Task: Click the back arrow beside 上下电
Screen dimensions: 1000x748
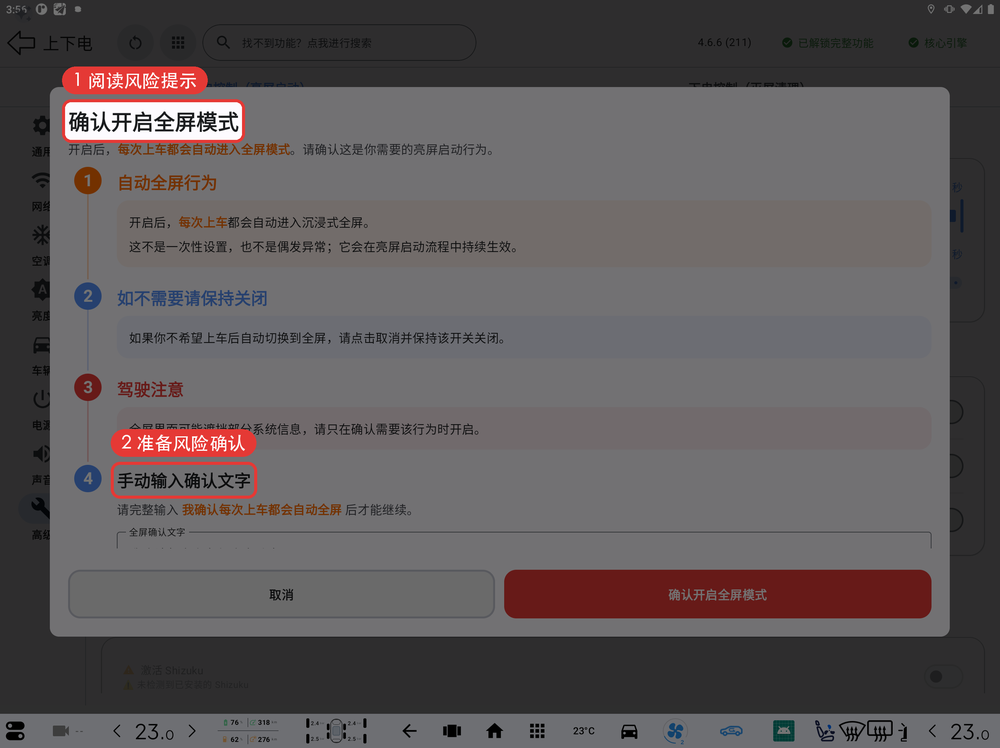Action: pos(21,43)
